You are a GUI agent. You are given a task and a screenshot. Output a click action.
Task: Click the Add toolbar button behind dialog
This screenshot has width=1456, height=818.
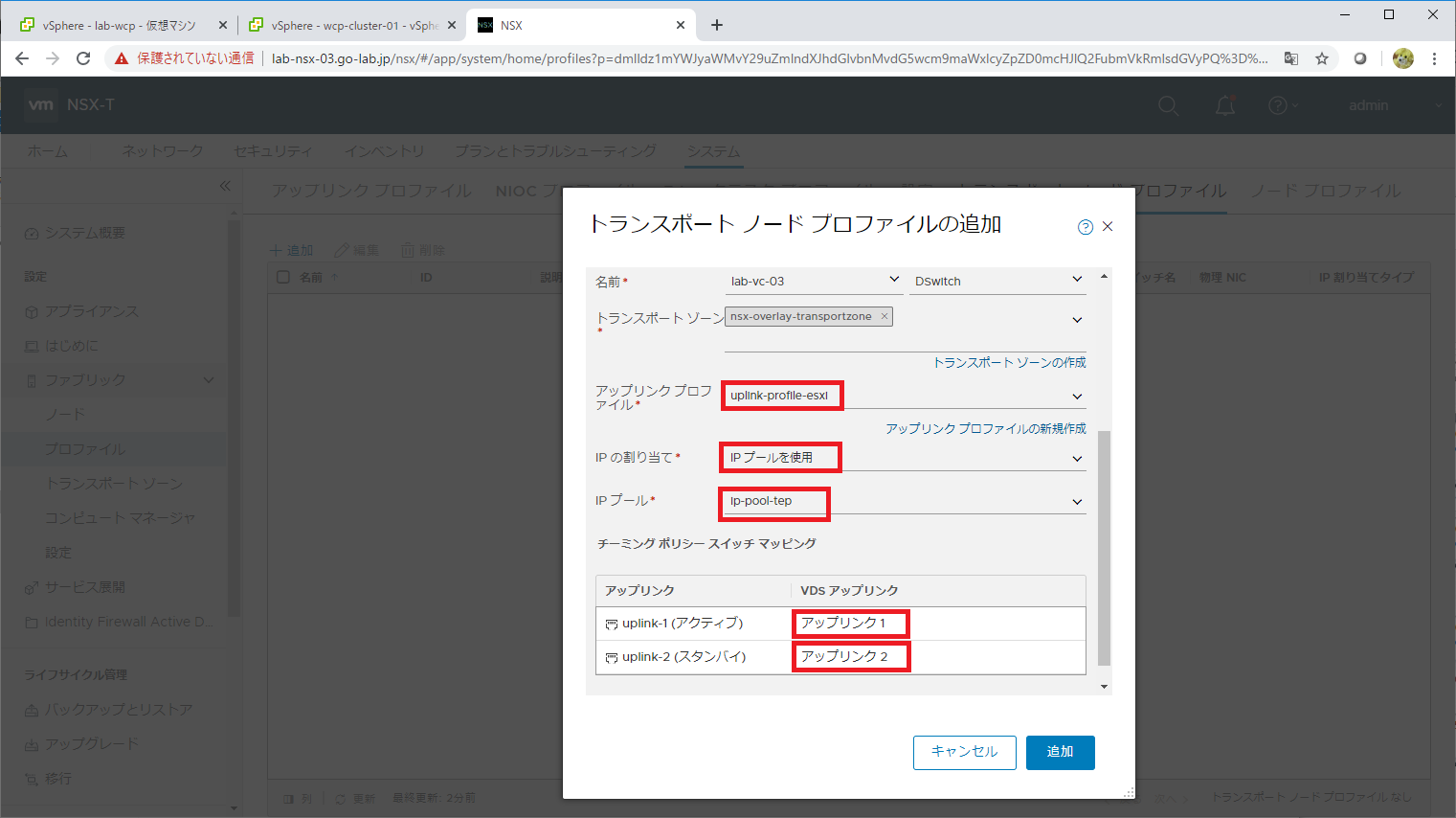click(x=292, y=250)
